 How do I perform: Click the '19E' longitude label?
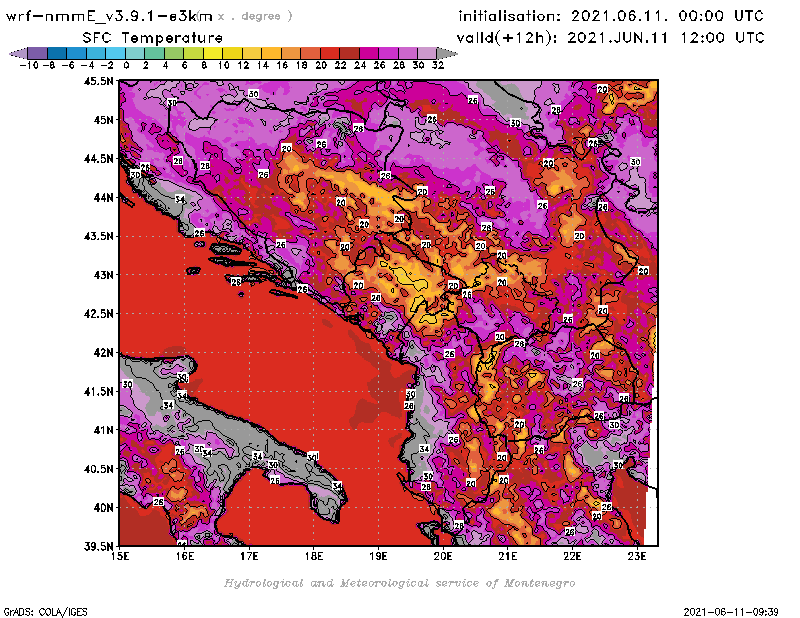[x=378, y=556]
